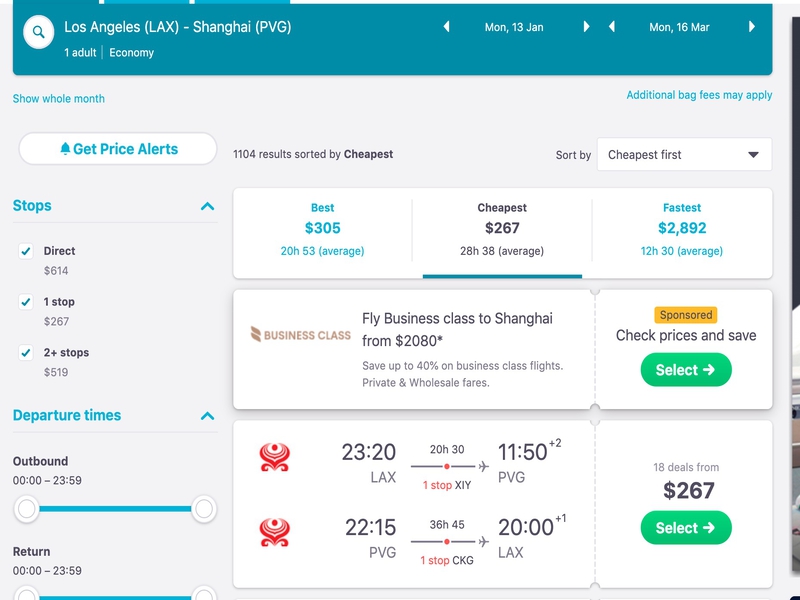This screenshot has height=600, width=800.
Task: Click the Business Class sponsor logo
Action: (x=301, y=335)
